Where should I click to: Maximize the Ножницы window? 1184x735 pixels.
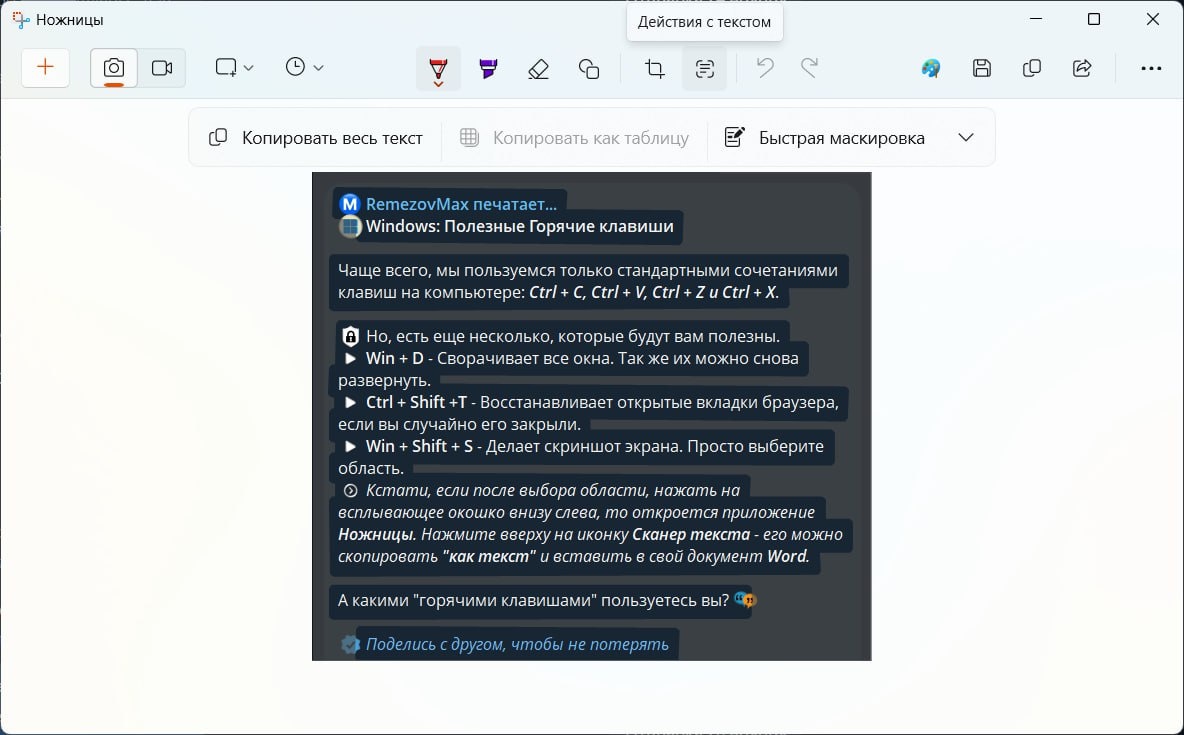click(1093, 20)
